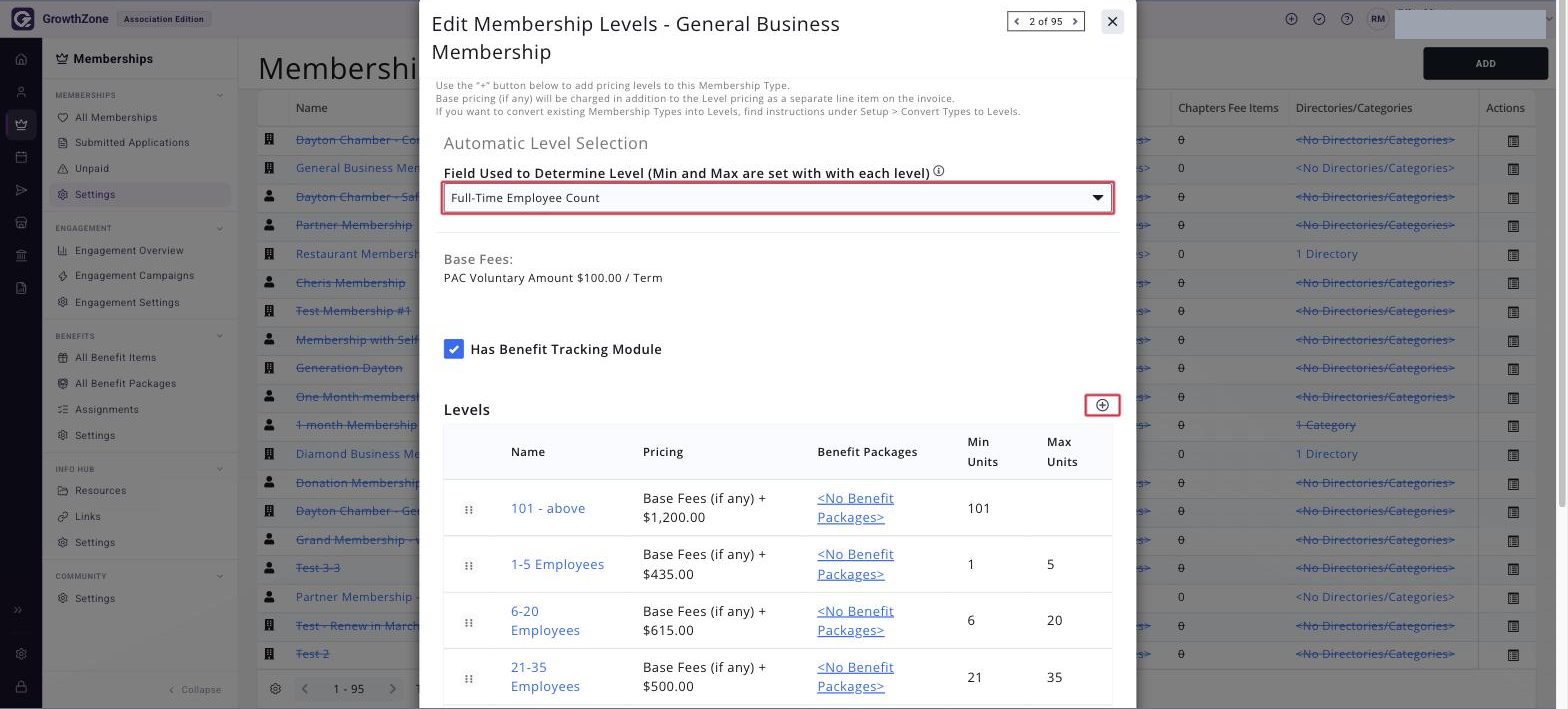The width and height of the screenshot is (1568, 709).
Task: Click the Directories/Categories column header
Action: tap(1354, 108)
